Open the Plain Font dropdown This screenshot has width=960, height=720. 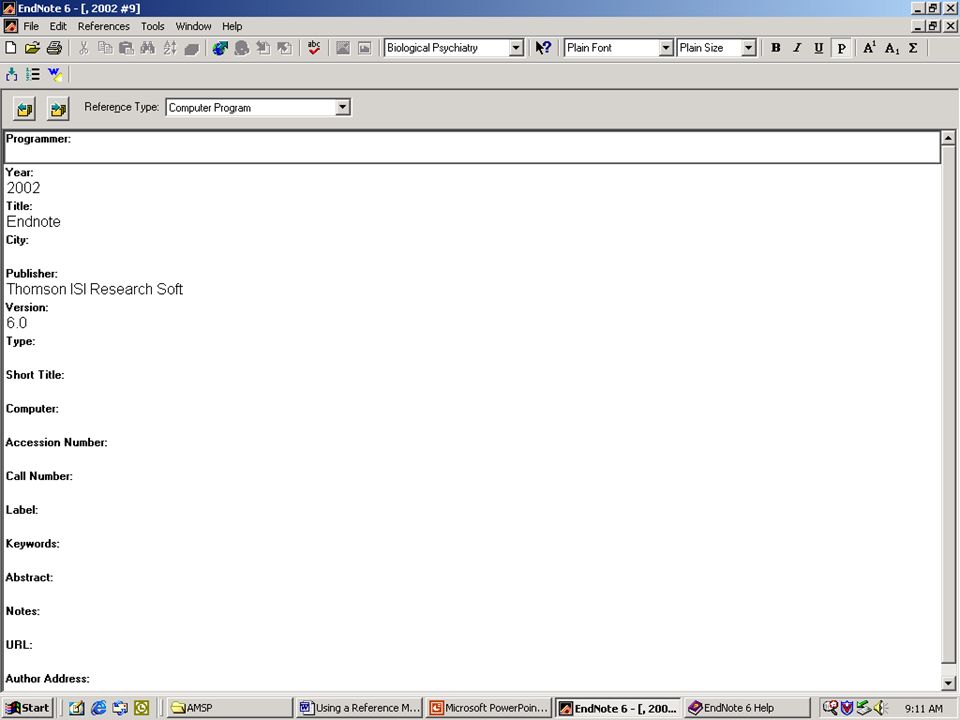[x=666, y=48]
